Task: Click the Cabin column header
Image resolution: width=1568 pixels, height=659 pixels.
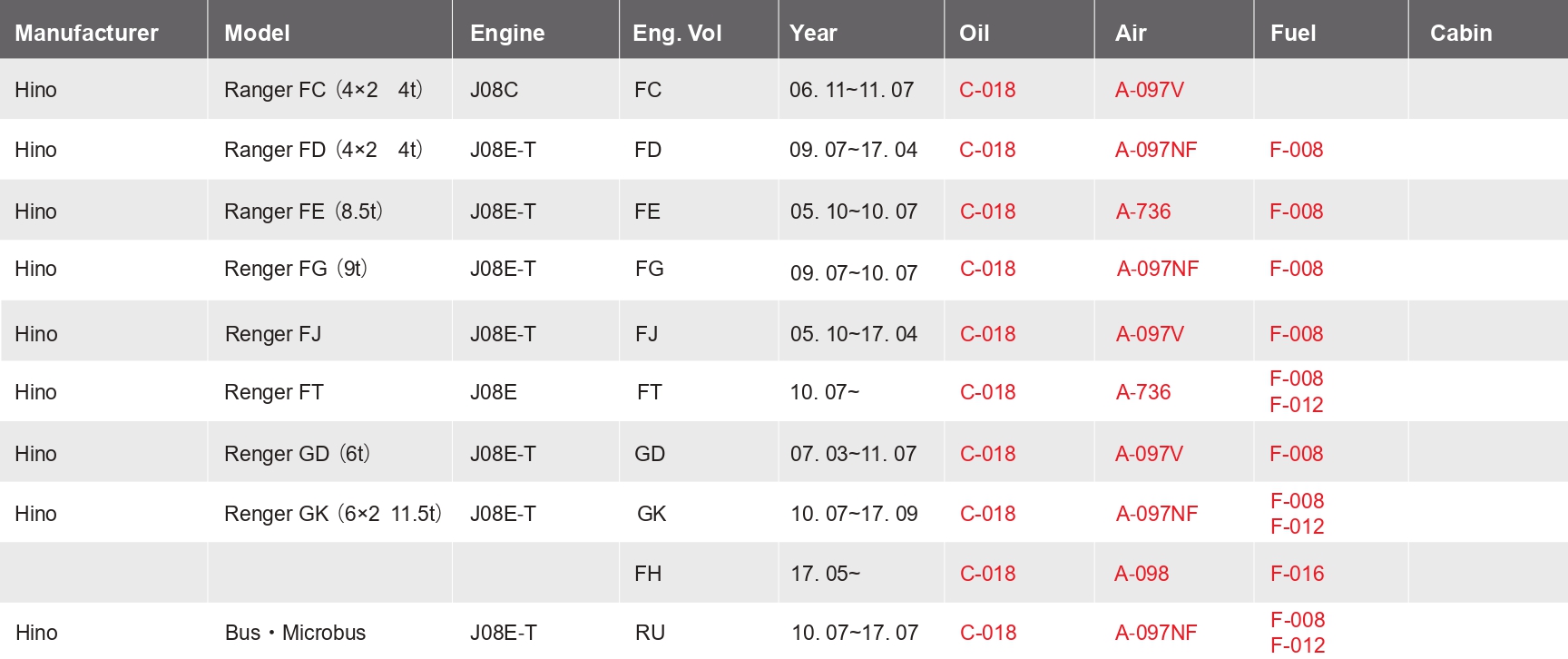Action: (1461, 34)
